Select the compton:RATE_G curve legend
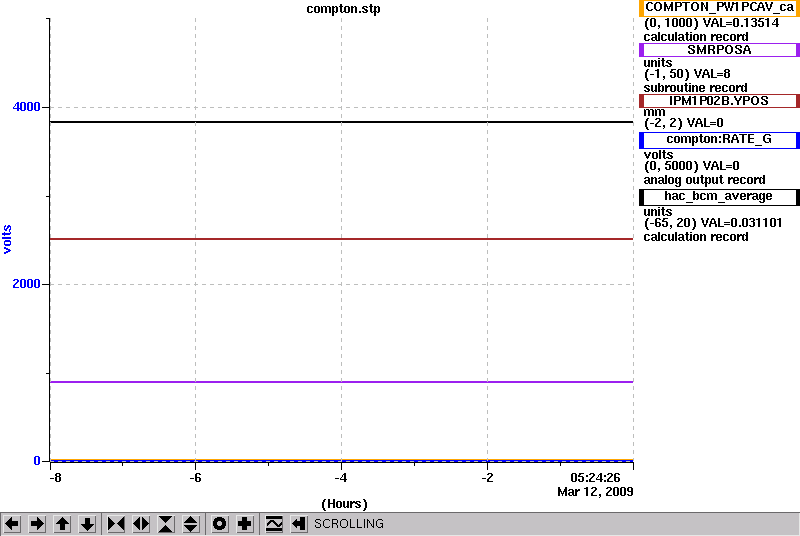 click(x=719, y=140)
